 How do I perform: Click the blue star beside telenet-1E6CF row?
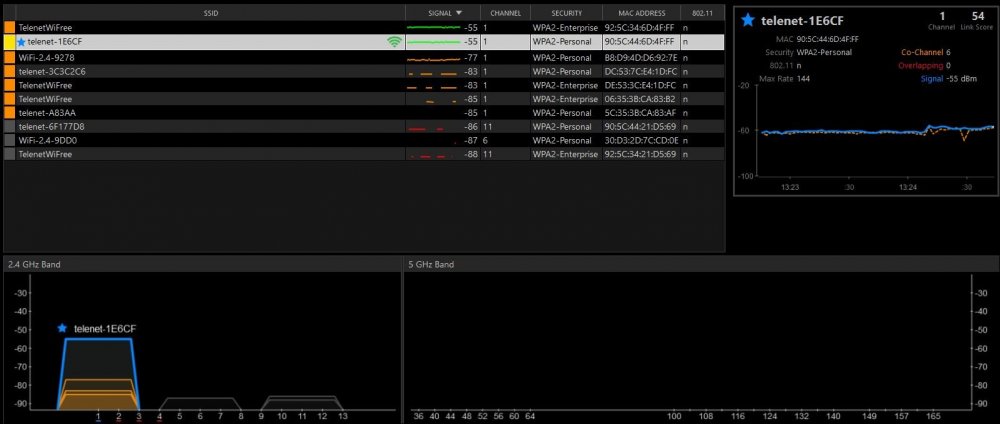click(21, 42)
